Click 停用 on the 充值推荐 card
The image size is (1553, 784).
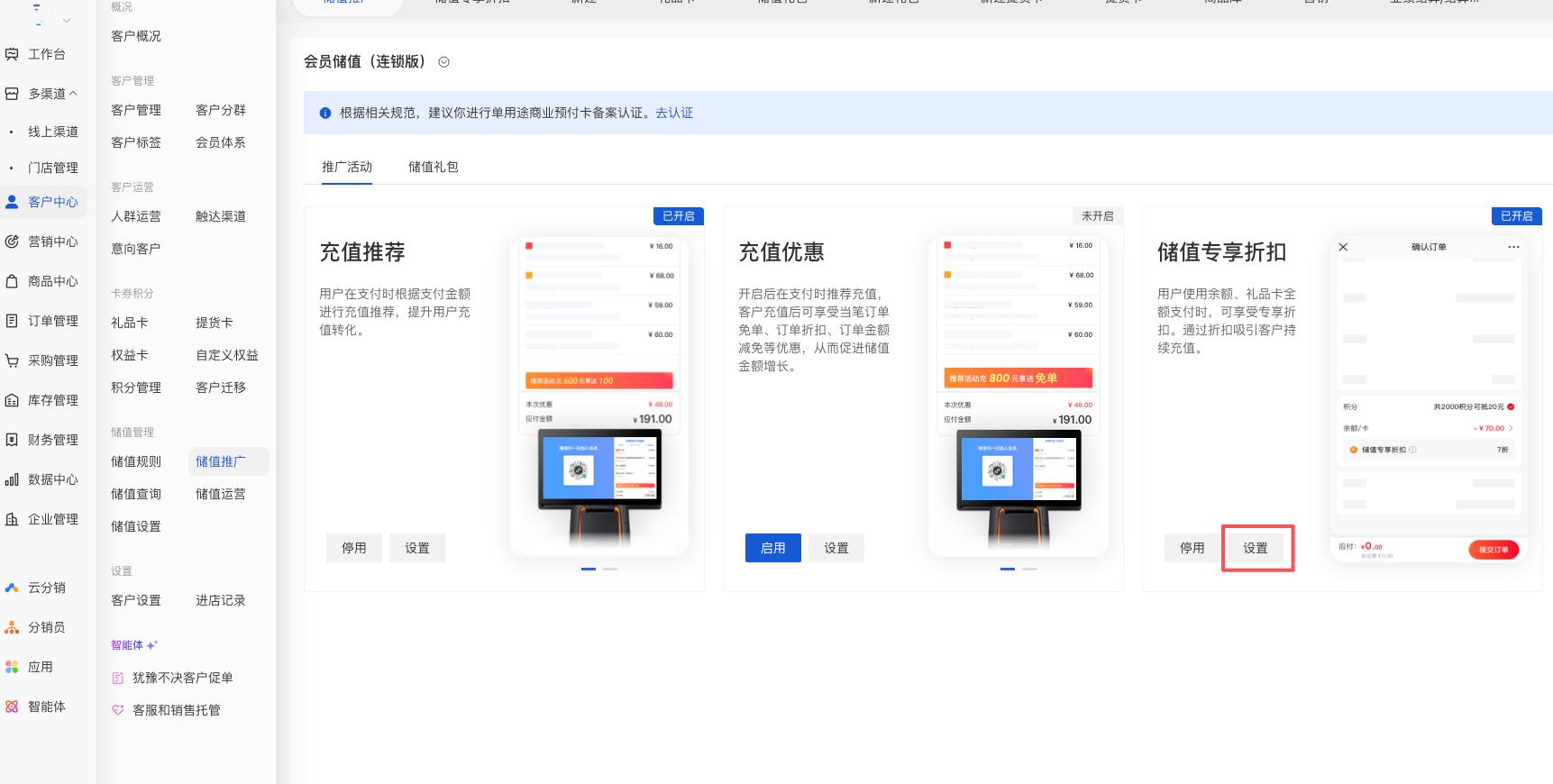(x=354, y=548)
